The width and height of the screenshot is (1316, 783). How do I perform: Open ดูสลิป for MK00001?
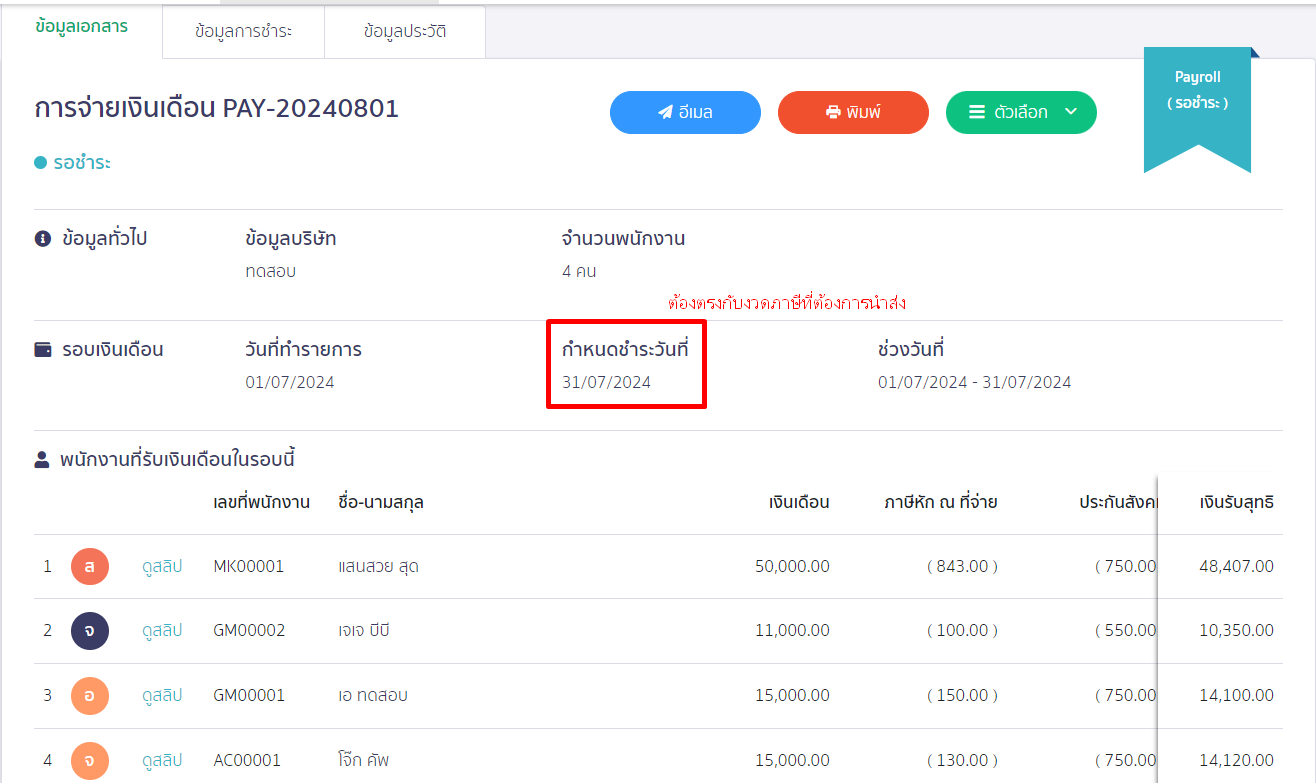[x=162, y=566]
